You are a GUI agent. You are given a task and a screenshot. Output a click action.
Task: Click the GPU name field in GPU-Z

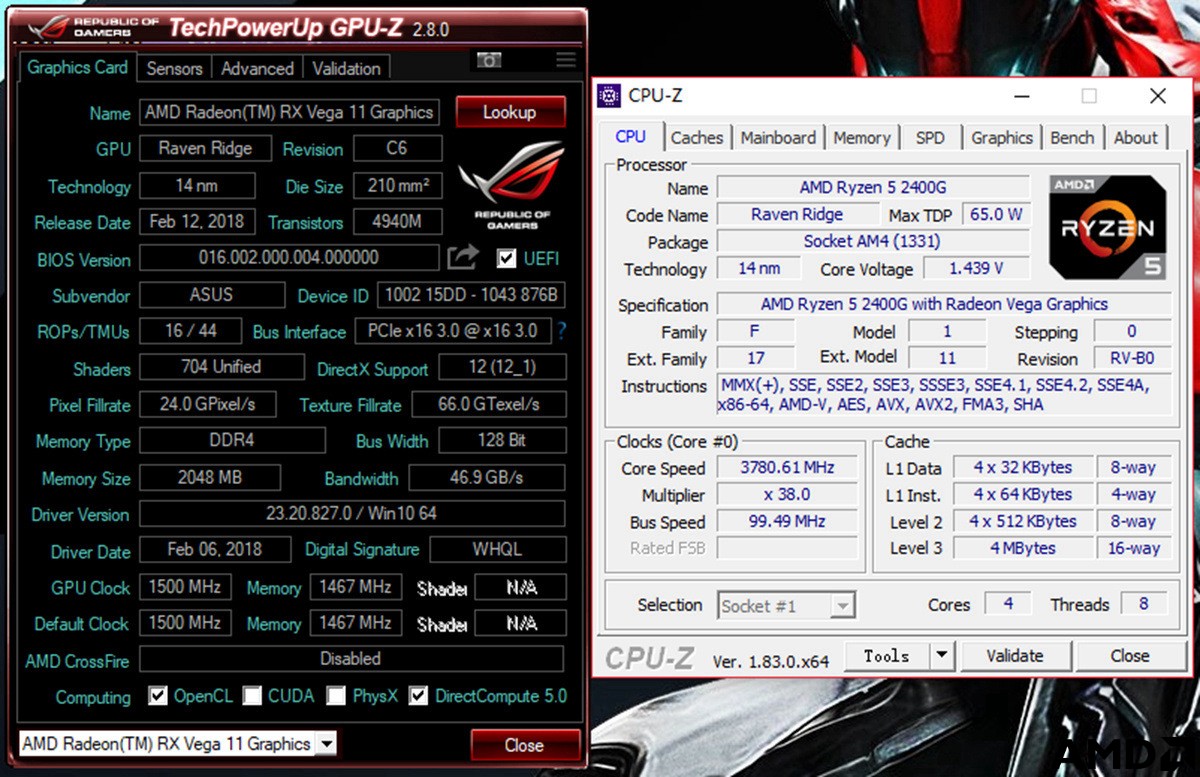coord(289,112)
